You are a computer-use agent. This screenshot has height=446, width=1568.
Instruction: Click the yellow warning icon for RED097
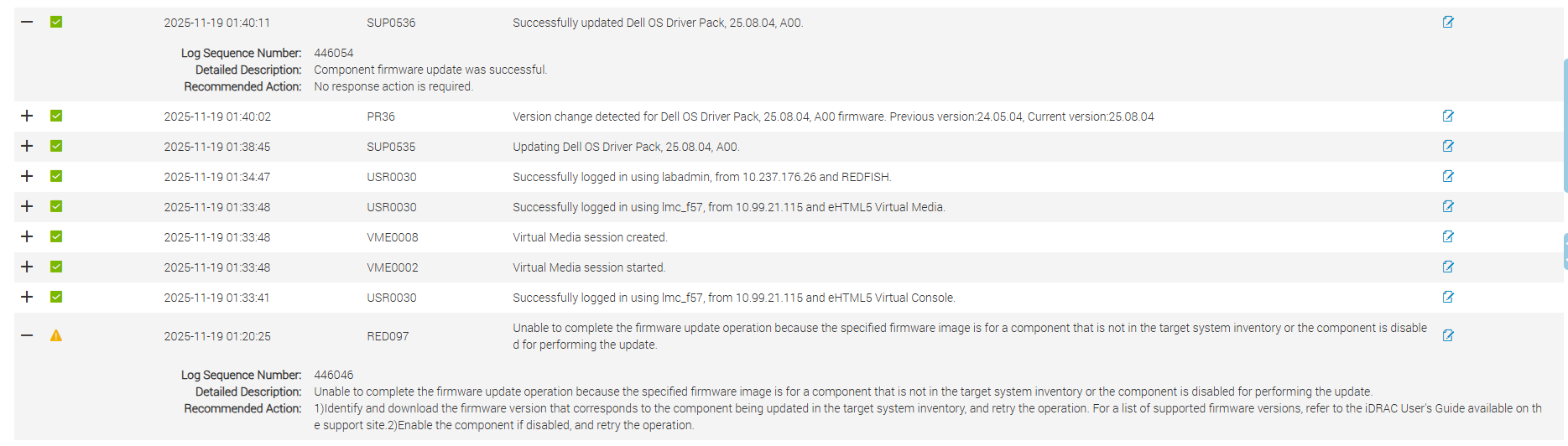(x=56, y=336)
